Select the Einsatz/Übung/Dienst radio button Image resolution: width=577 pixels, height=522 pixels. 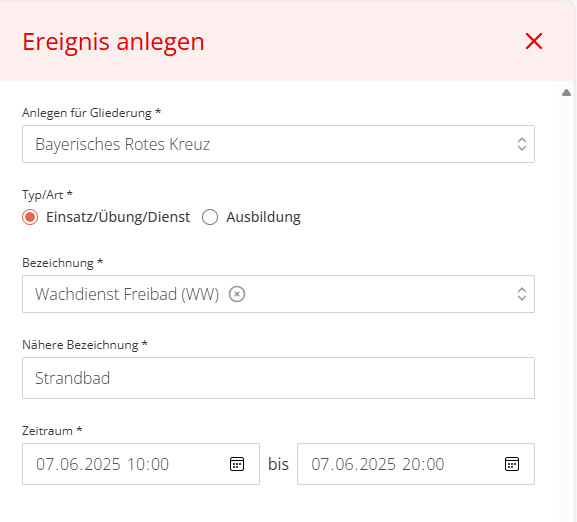30,217
